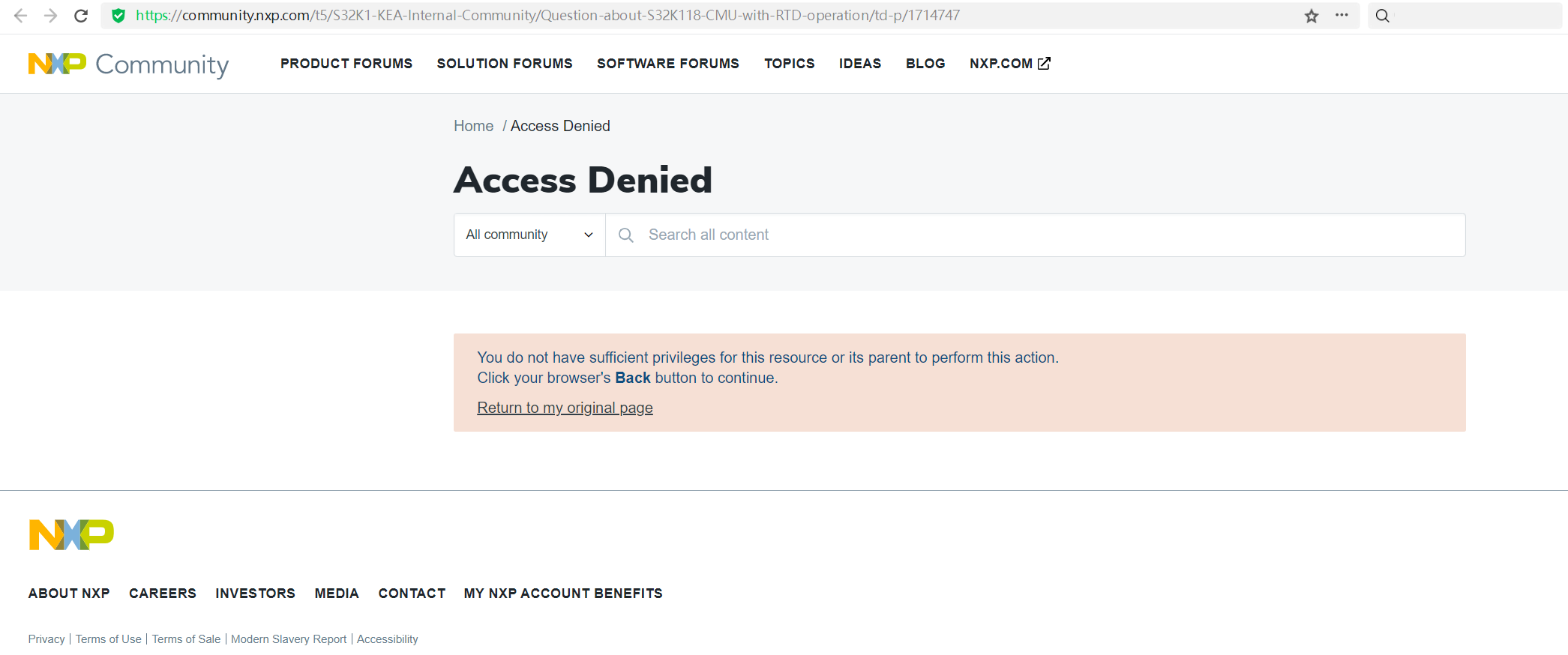This screenshot has height=655, width=1568.
Task: Reload the page with the refresh icon
Action: point(81,16)
